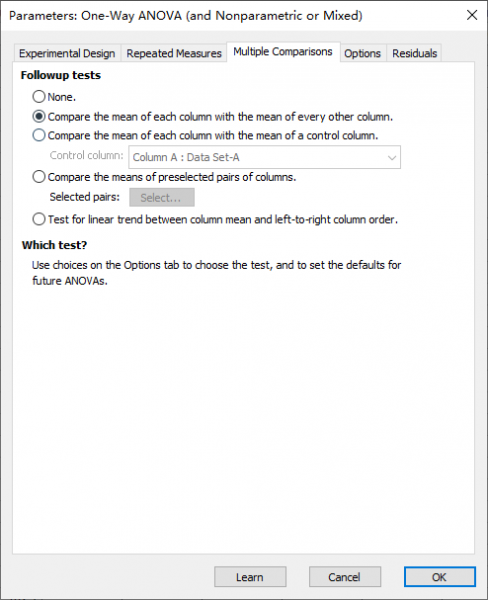Choose compare preselected pairs of columns
488x600 pixels.
point(39,177)
